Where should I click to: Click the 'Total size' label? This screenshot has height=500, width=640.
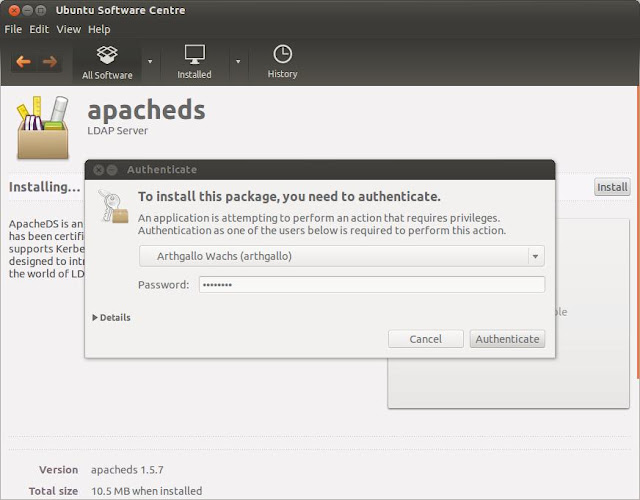click(53, 491)
